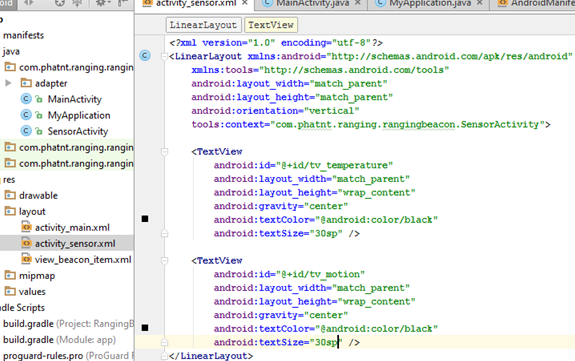Screen dimensions: 575x361
Task: Select the MainActivity class icon in tree
Action: coord(26,99)
